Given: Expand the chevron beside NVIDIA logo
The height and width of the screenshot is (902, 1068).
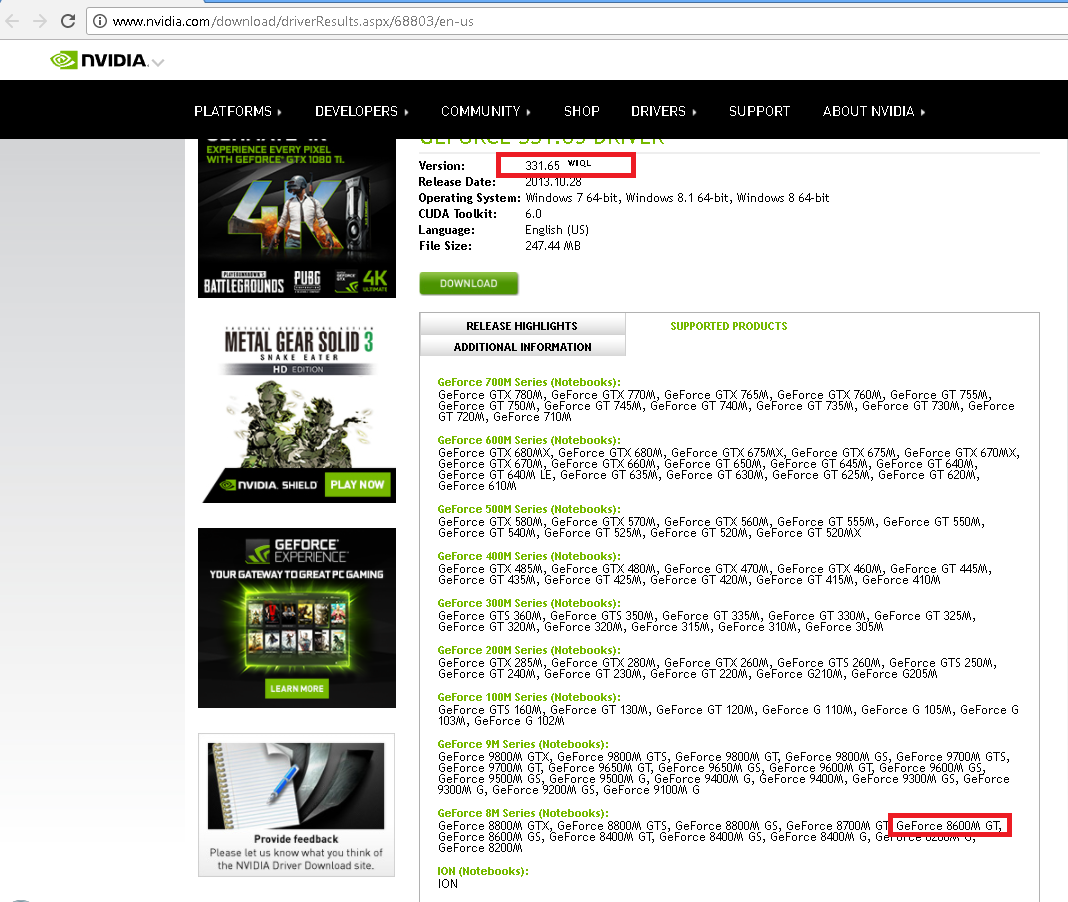Looking at the screenshot, I should (x=158, y=63).
